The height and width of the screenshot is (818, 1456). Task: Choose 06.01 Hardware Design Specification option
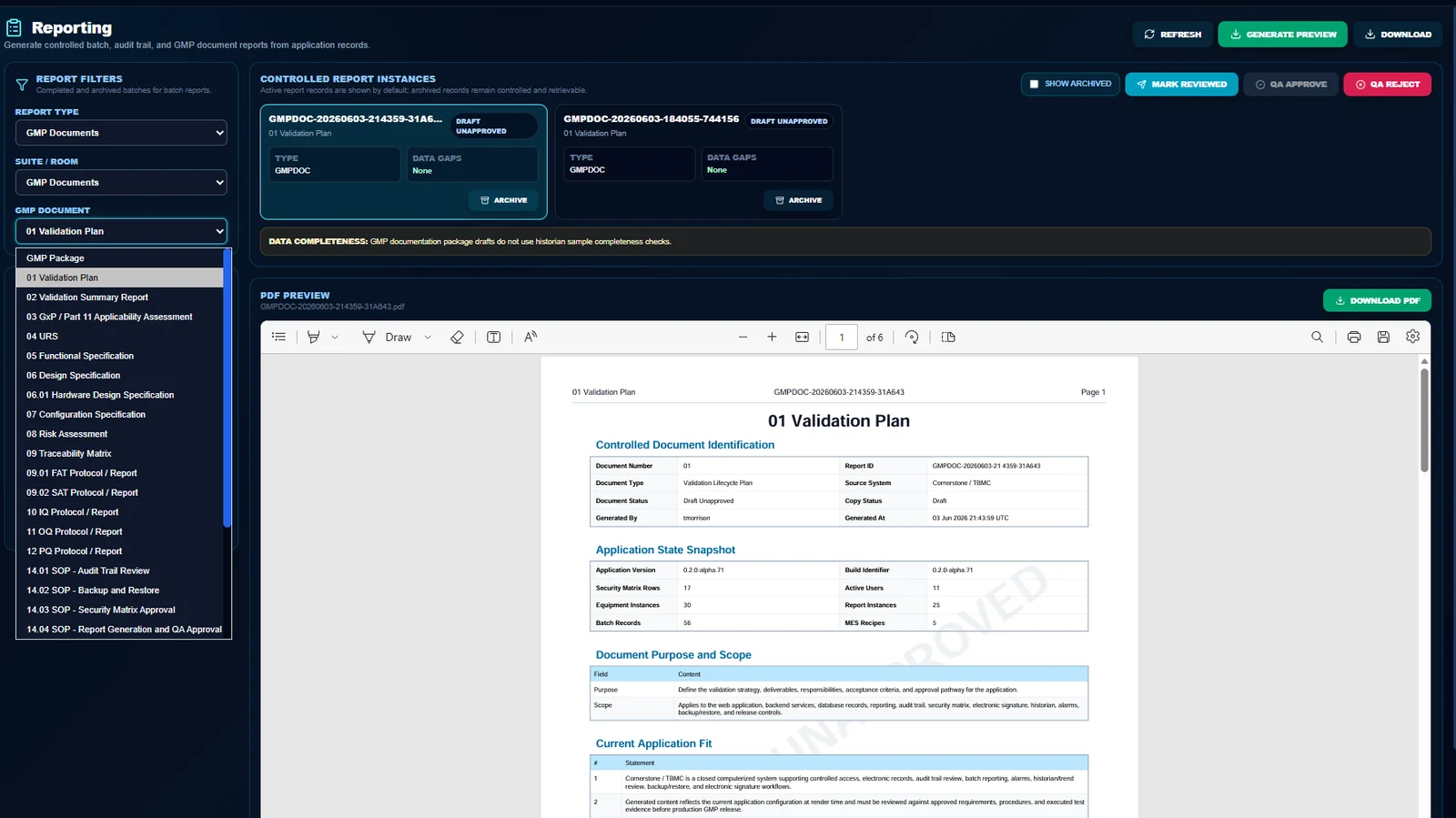click(x=119, y=395)
